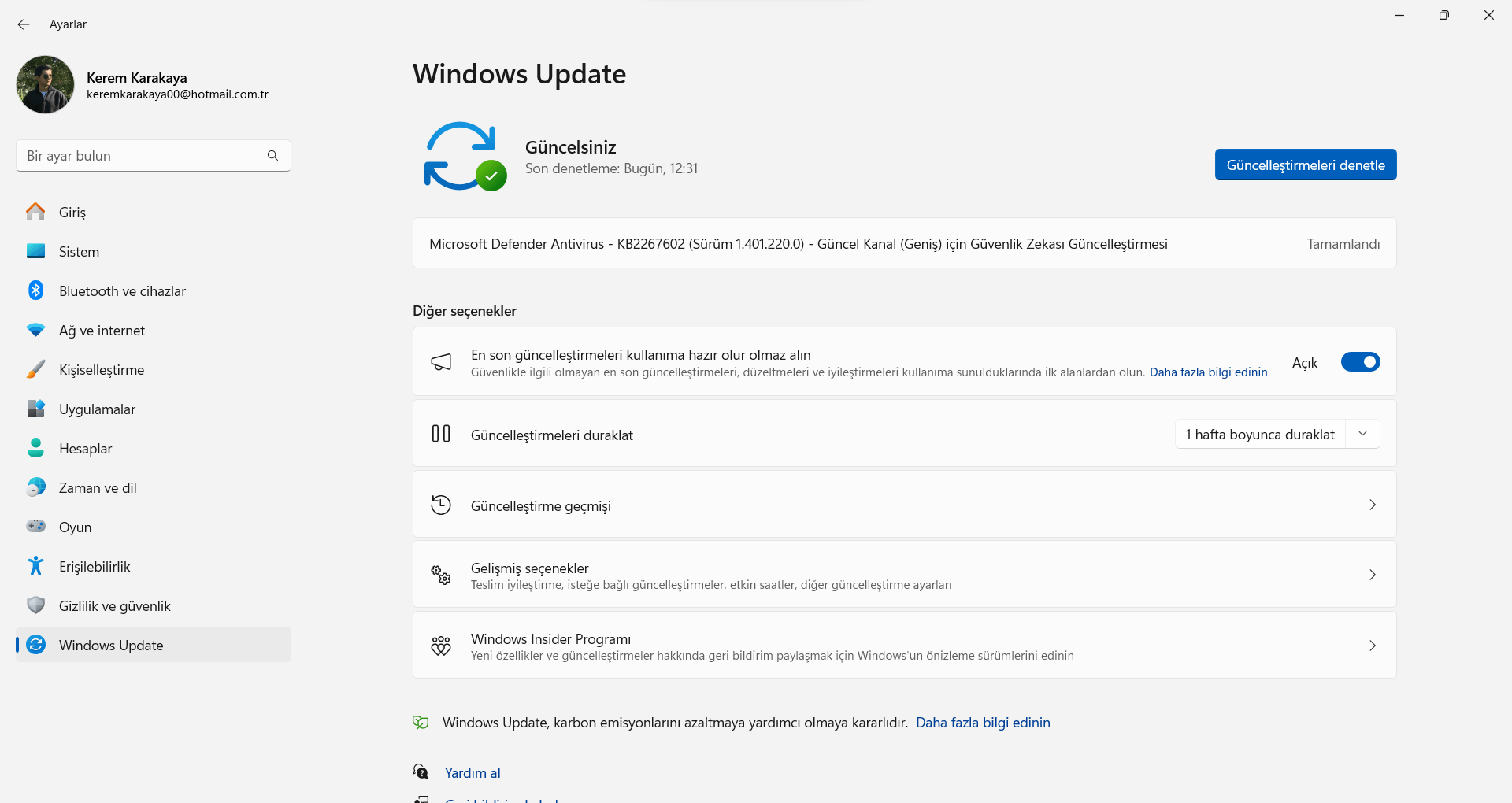Close the Ayarlar window

[1489, 15]
